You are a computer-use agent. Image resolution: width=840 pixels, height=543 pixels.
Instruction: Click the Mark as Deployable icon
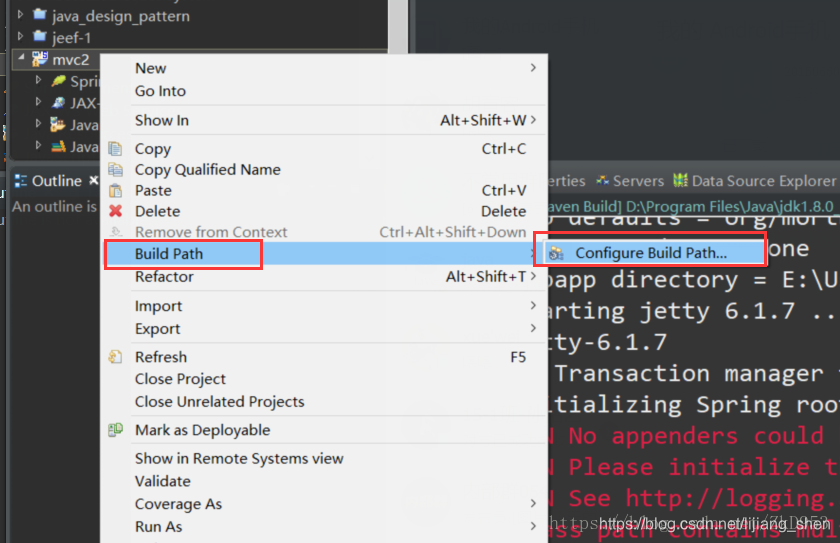[x=115, y=429]
